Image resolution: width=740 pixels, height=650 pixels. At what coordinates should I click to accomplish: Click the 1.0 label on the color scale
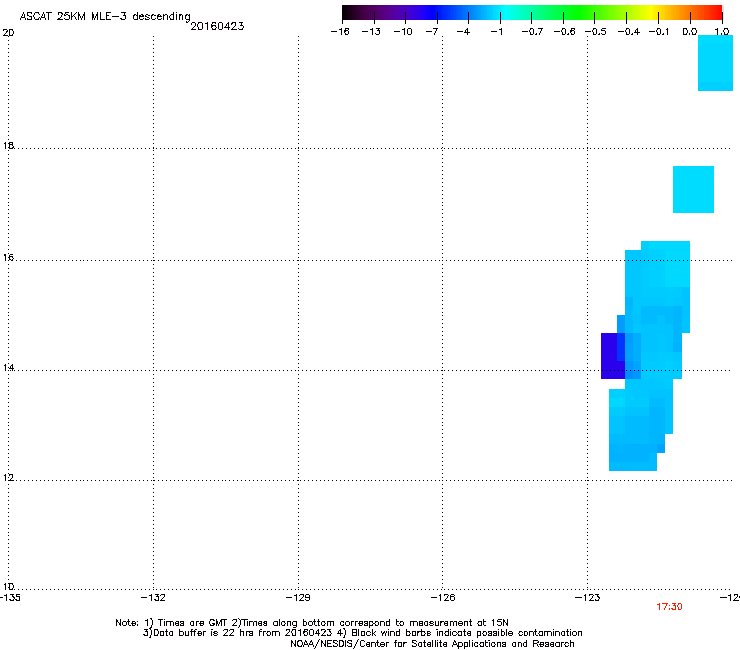(x=722, y=32)
